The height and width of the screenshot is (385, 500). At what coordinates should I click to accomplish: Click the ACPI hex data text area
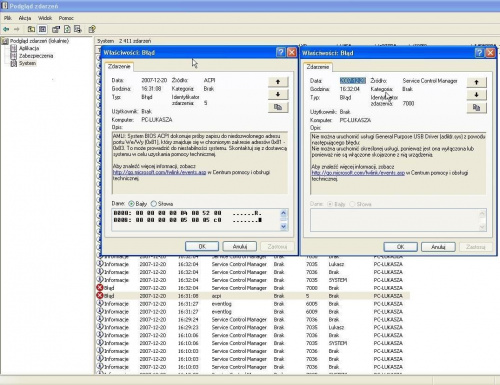tap(196, 220)
